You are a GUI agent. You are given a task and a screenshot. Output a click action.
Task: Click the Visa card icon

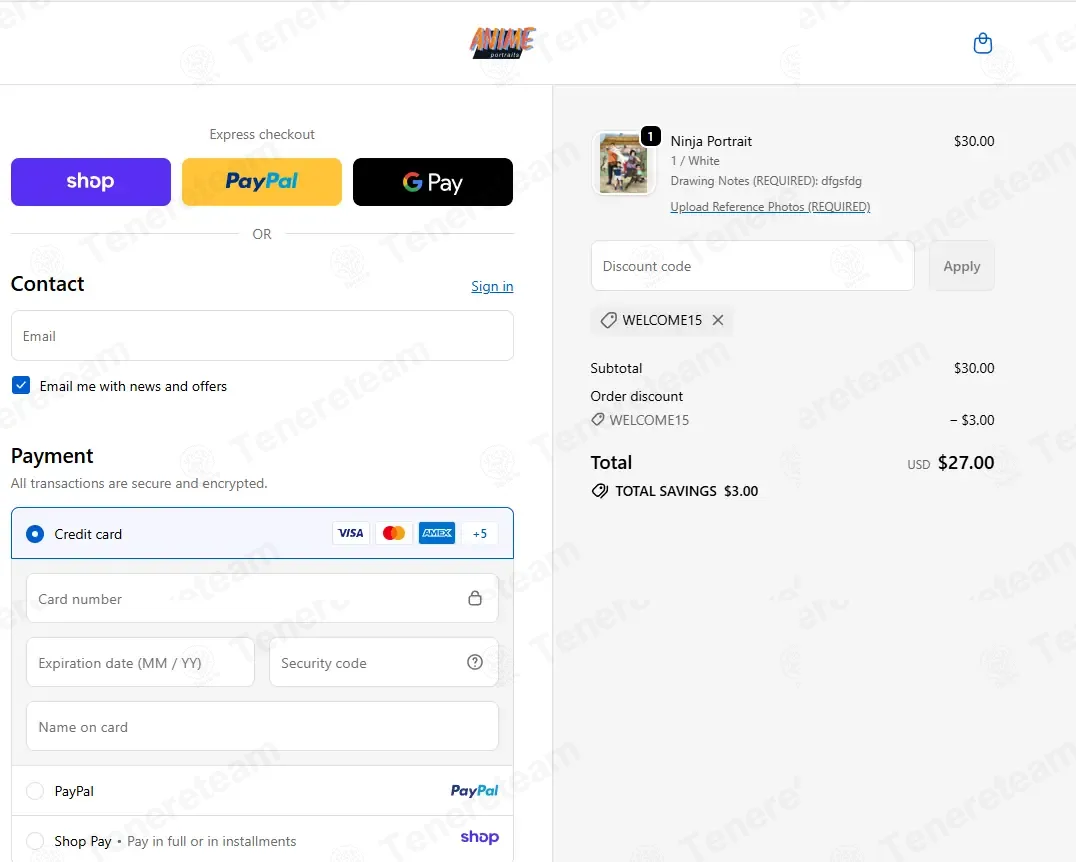pyautogui.click(x=351, y=533)
